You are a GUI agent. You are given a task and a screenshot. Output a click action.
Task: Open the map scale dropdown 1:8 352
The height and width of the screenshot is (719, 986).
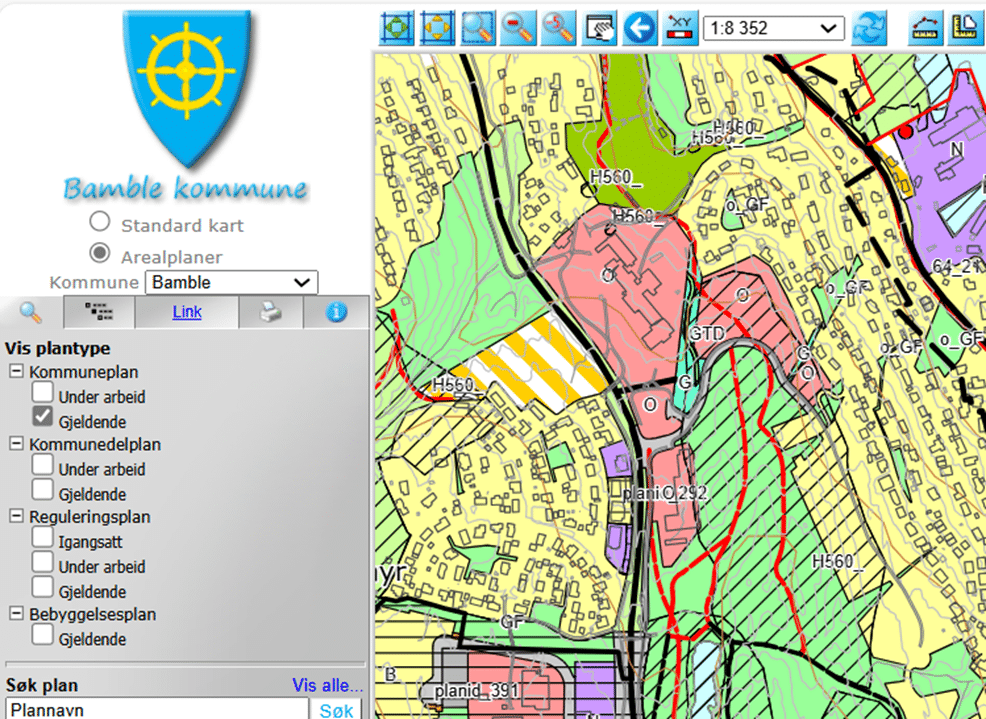pos(773,28)
